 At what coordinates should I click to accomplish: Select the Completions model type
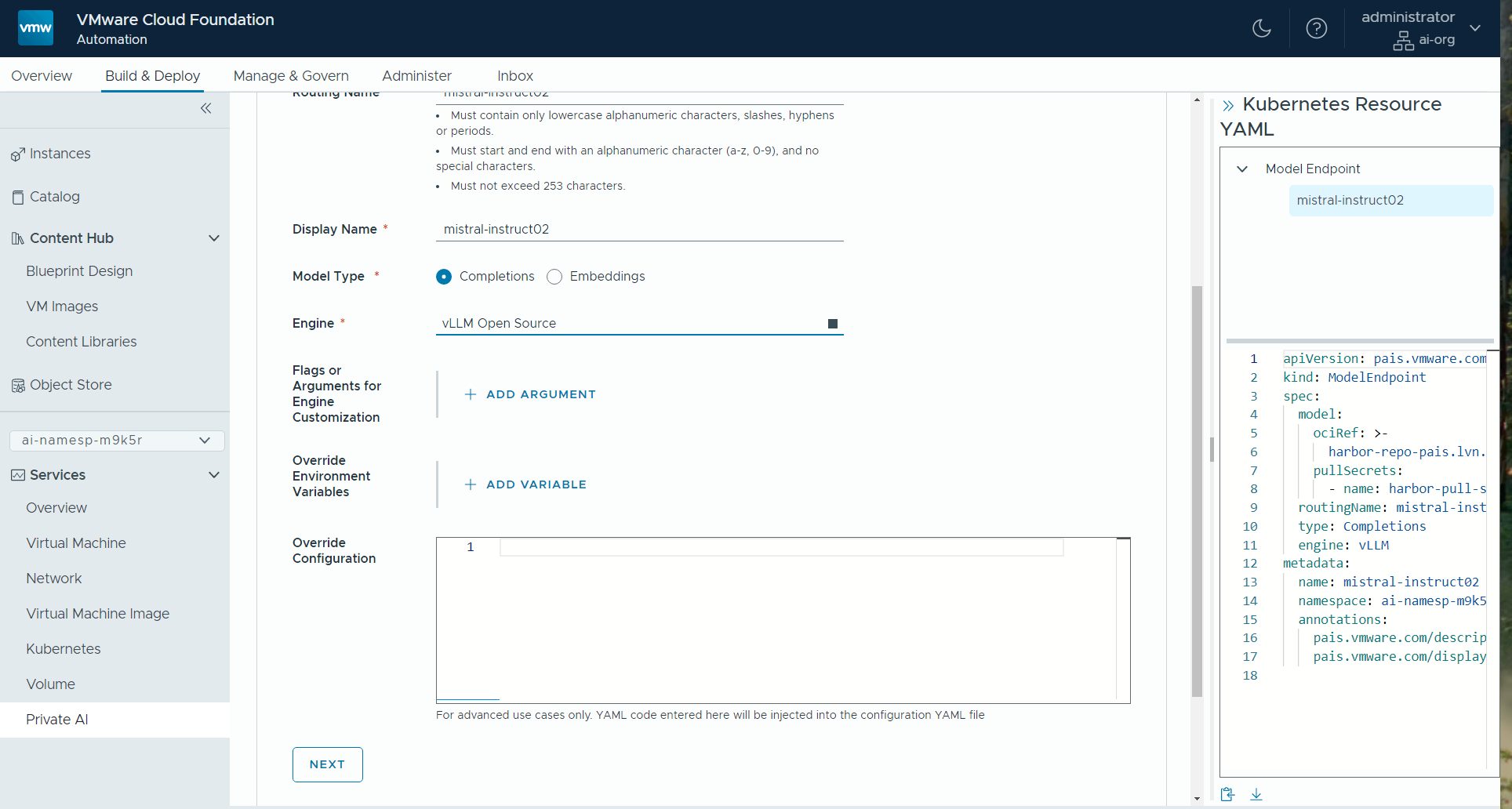tap(444, 277)
